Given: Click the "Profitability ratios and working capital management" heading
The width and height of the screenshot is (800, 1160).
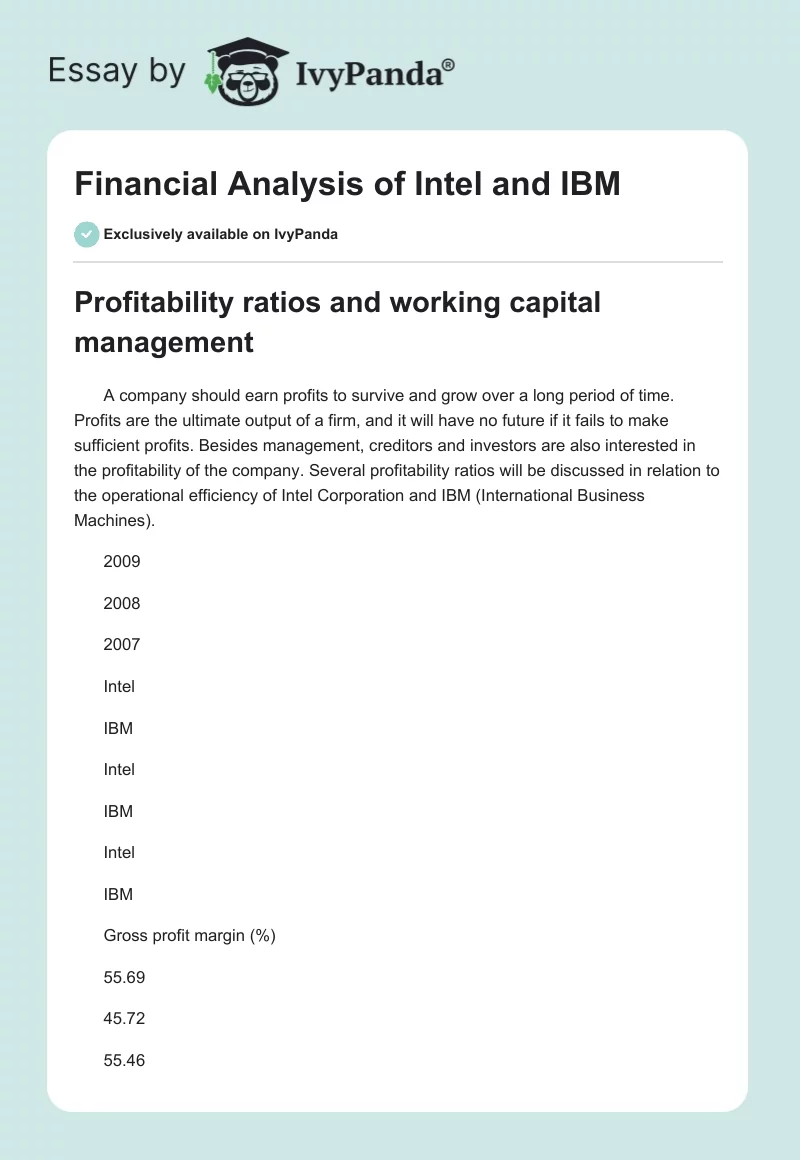Looking at the screenshot, I should click(x=337, y=321).
